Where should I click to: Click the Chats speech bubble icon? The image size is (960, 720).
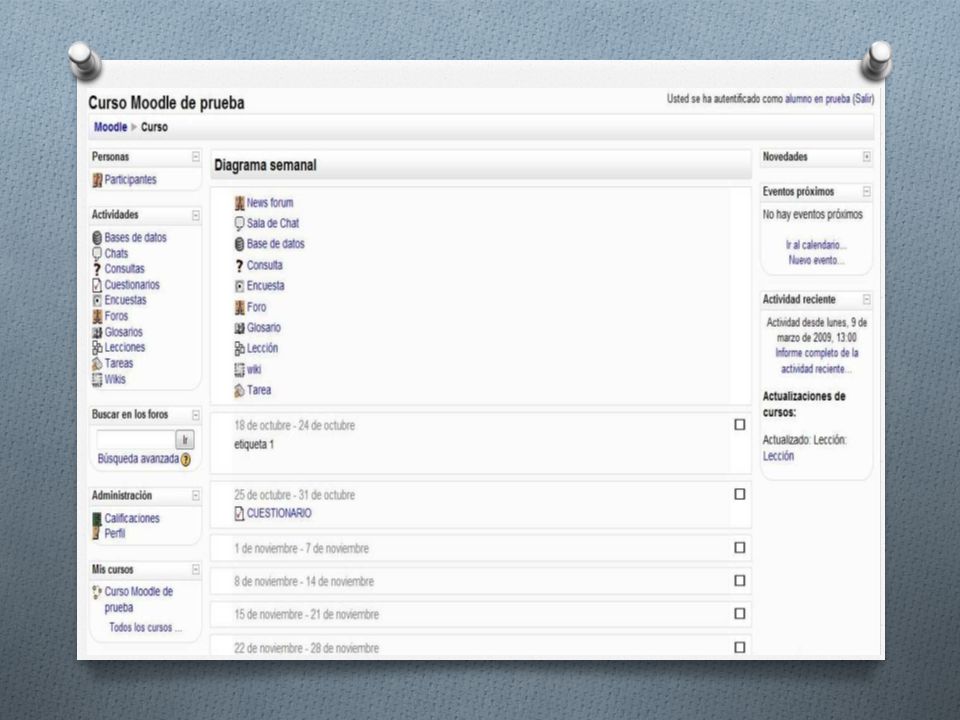97,253
